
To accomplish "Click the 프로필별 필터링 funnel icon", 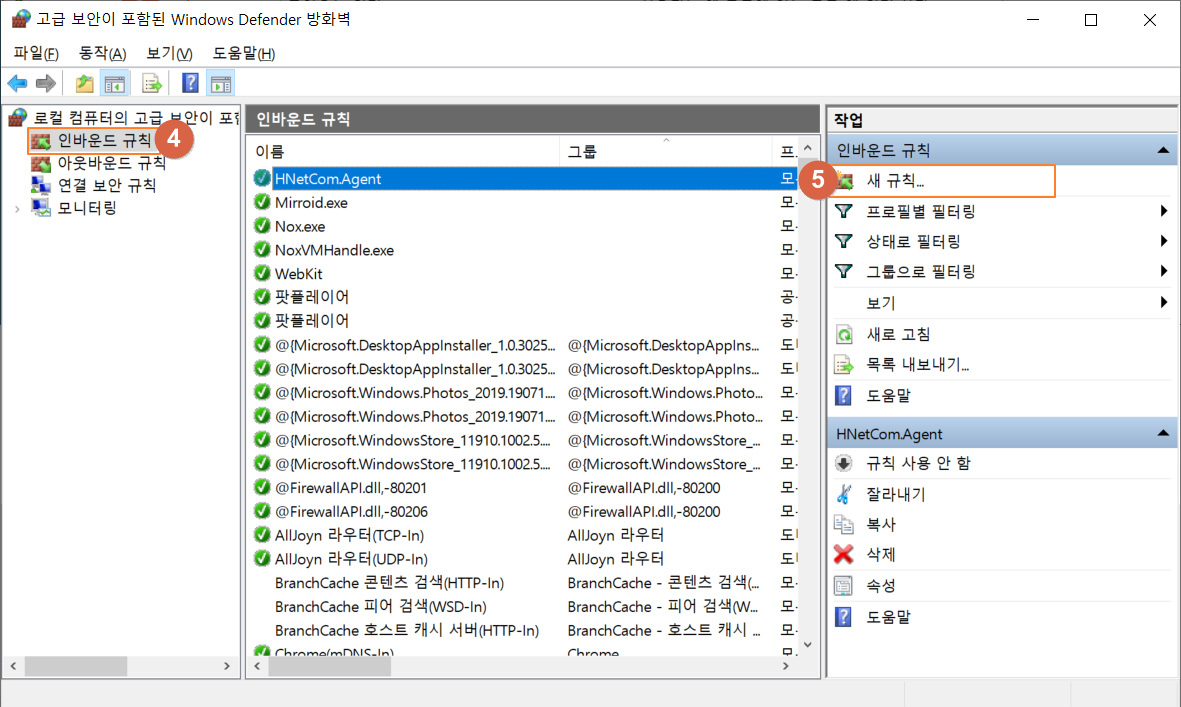I will coord(844,212).
